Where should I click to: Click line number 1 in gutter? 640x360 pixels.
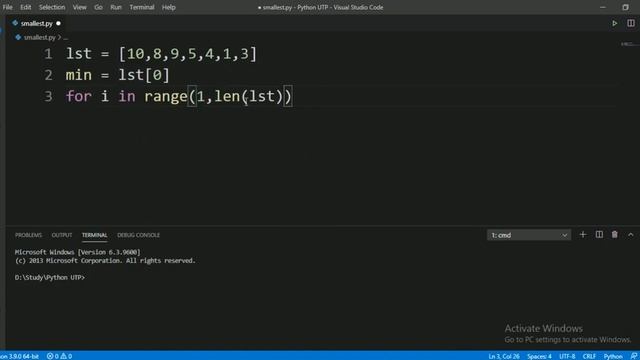click(x=48, y=54)
